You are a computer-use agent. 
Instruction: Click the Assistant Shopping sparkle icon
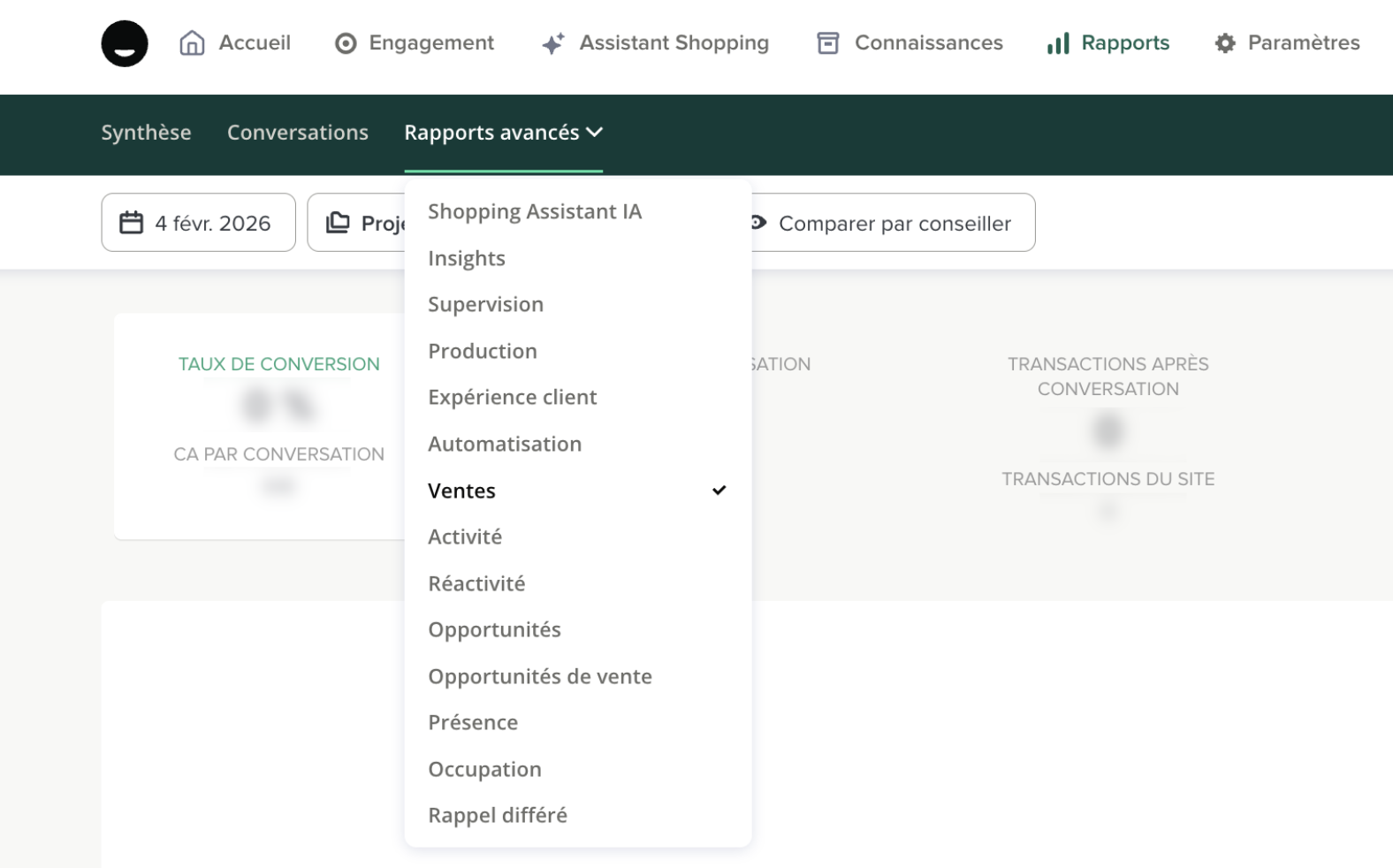coord(552,43)
